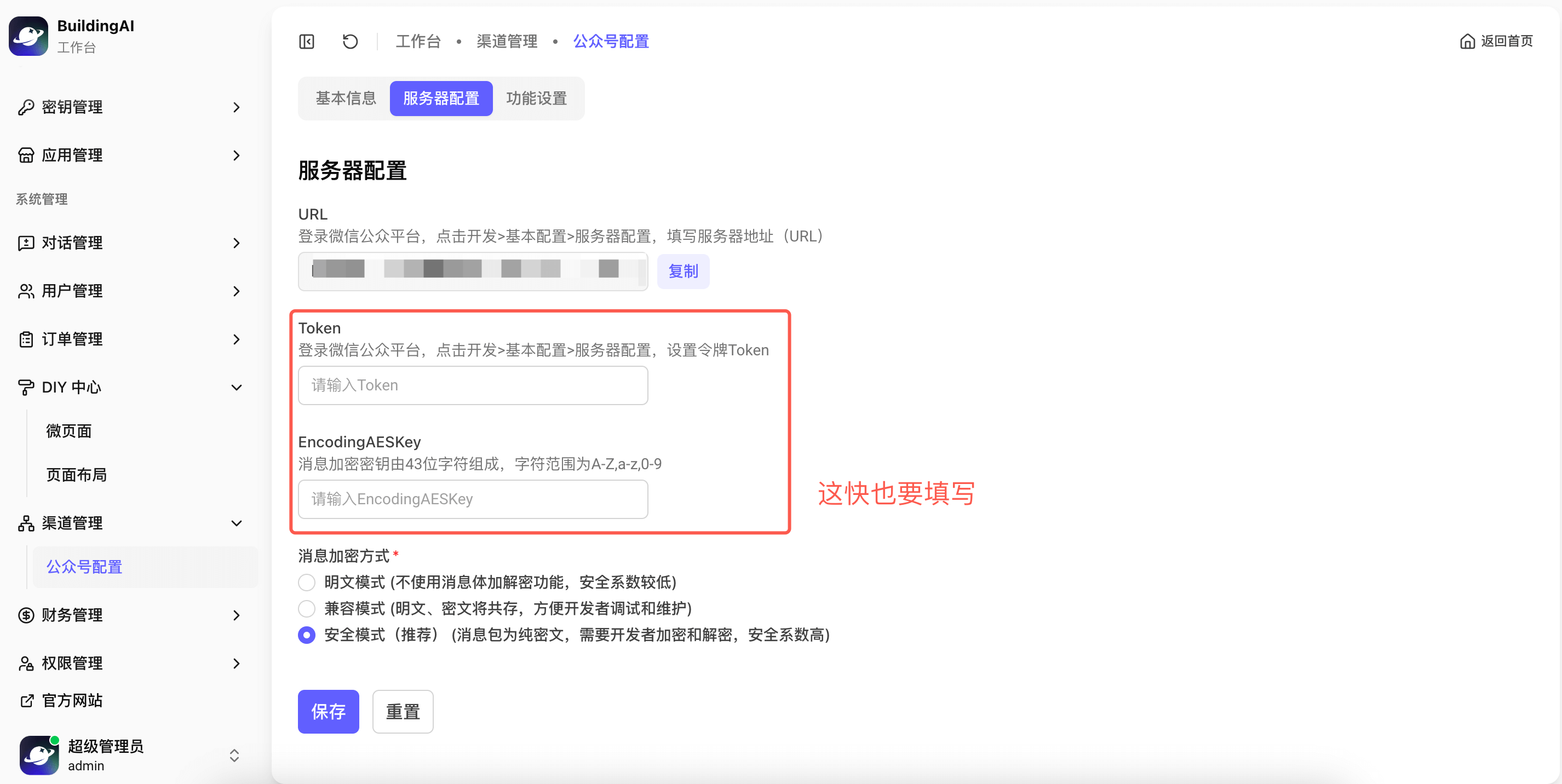Viewport: 1562px width, 784px height.
Task: Expand the 对话管理 menu chevron
Action: pos(237,243)
